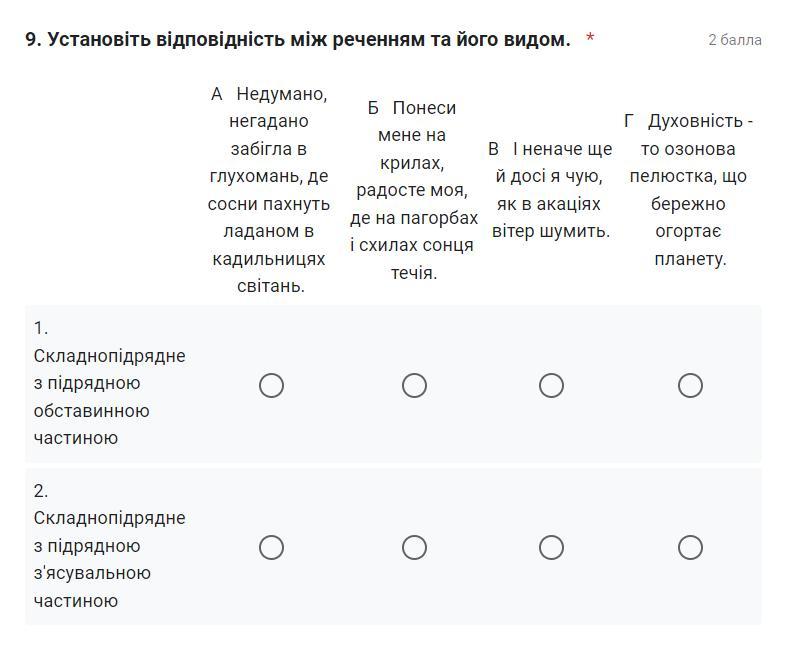Click the question title 'Установіть відповідність'
Viewport: 792px width, 661px height.
pyautogui.click(x=308, y=40)
